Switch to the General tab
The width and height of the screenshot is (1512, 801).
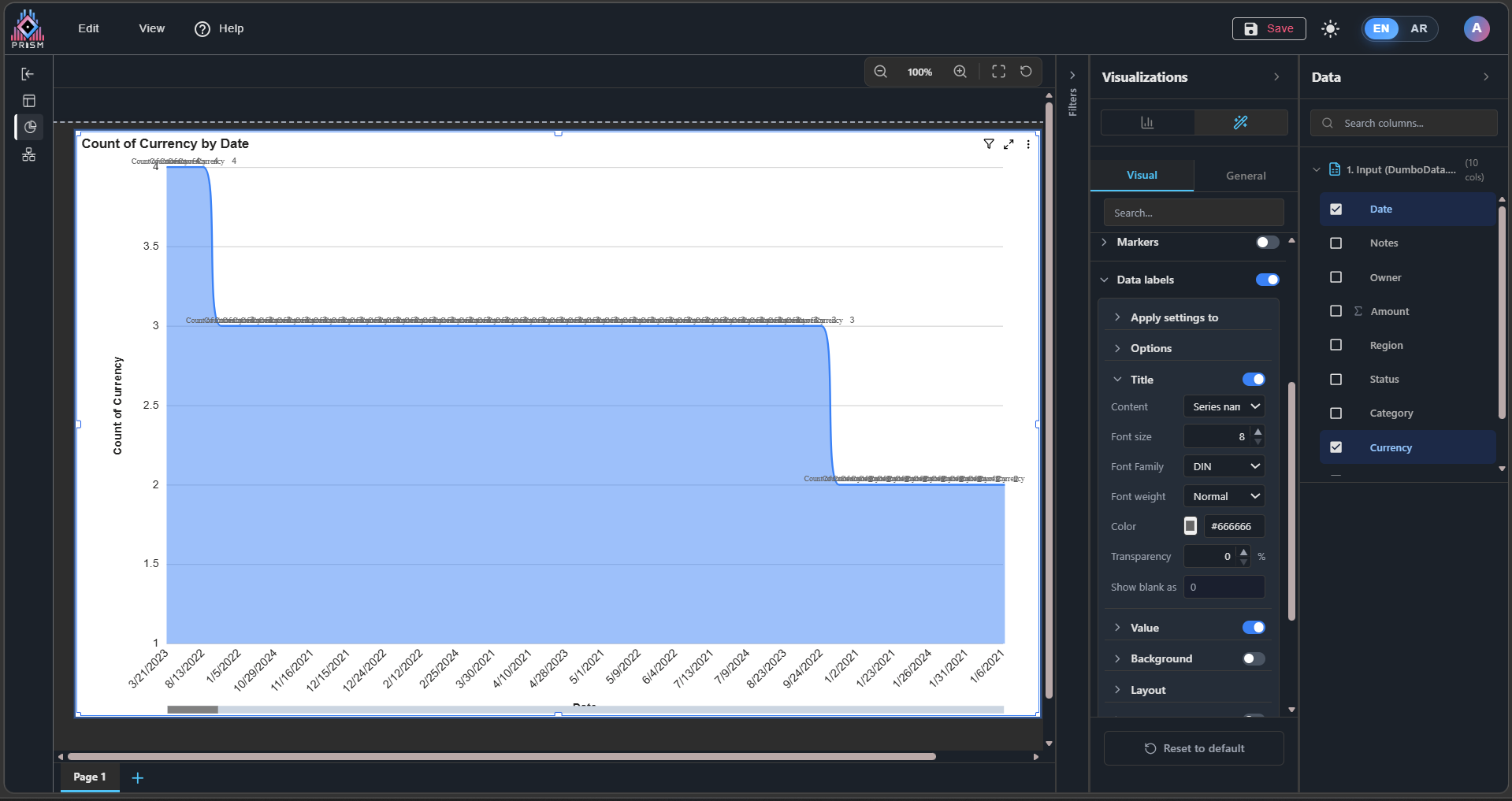1246,176
